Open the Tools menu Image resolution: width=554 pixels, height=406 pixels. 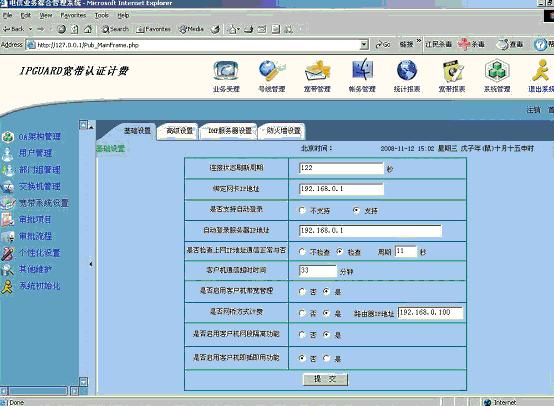click(102, 15)
